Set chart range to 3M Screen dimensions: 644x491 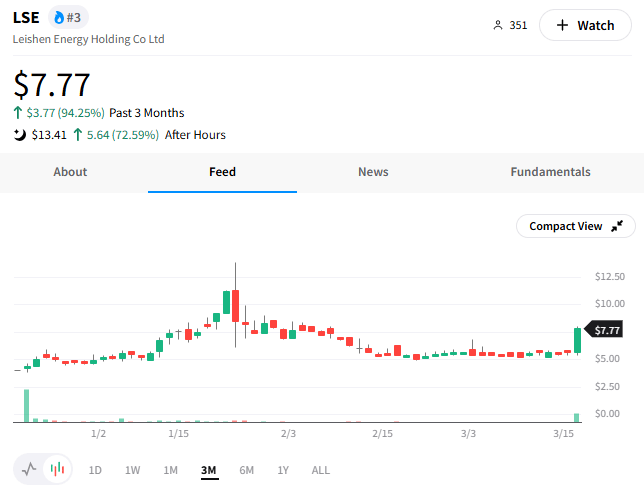pyautogui.click(x=209, y=470)
